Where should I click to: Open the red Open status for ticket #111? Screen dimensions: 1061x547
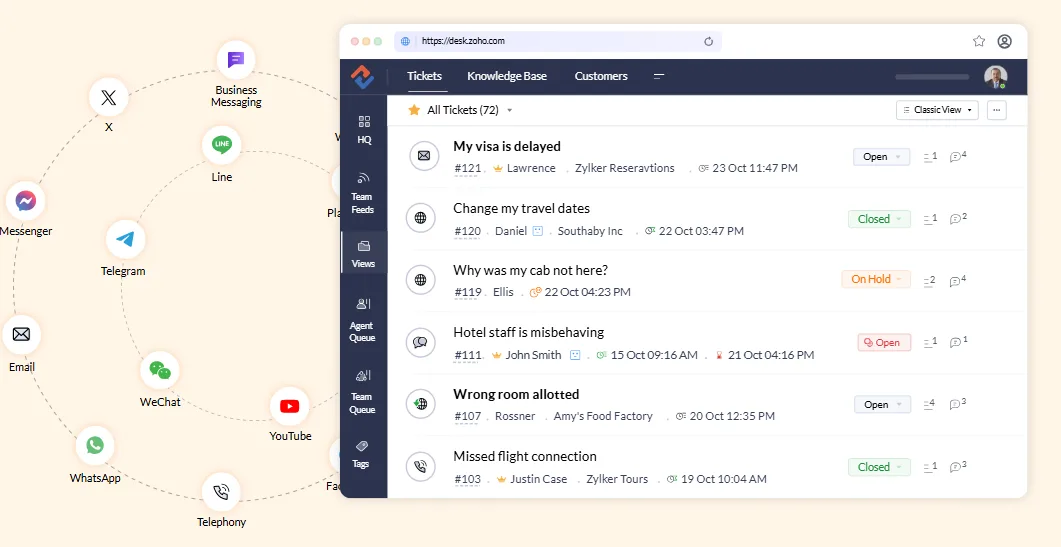884,343
